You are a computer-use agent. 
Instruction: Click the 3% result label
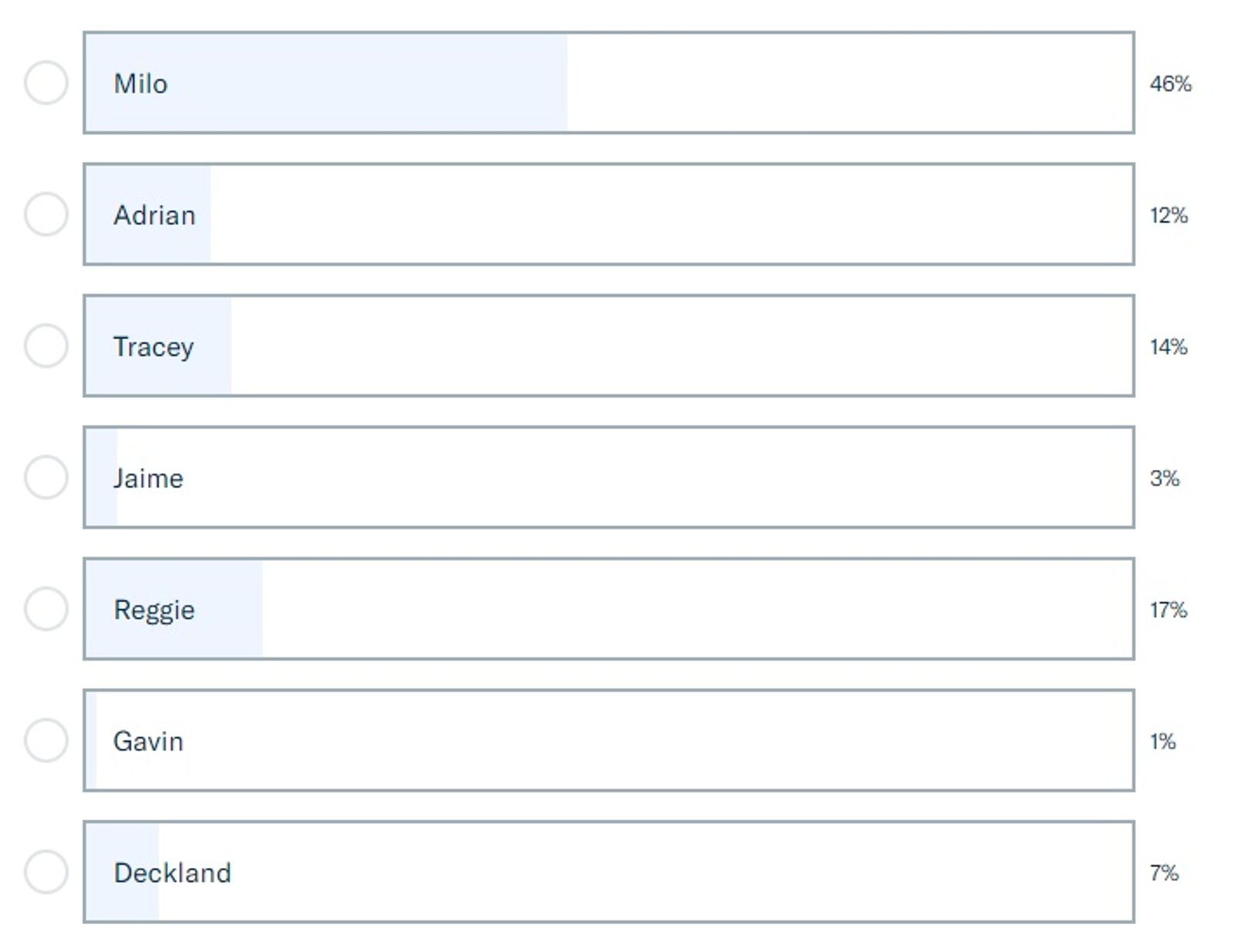(1164, 478)
